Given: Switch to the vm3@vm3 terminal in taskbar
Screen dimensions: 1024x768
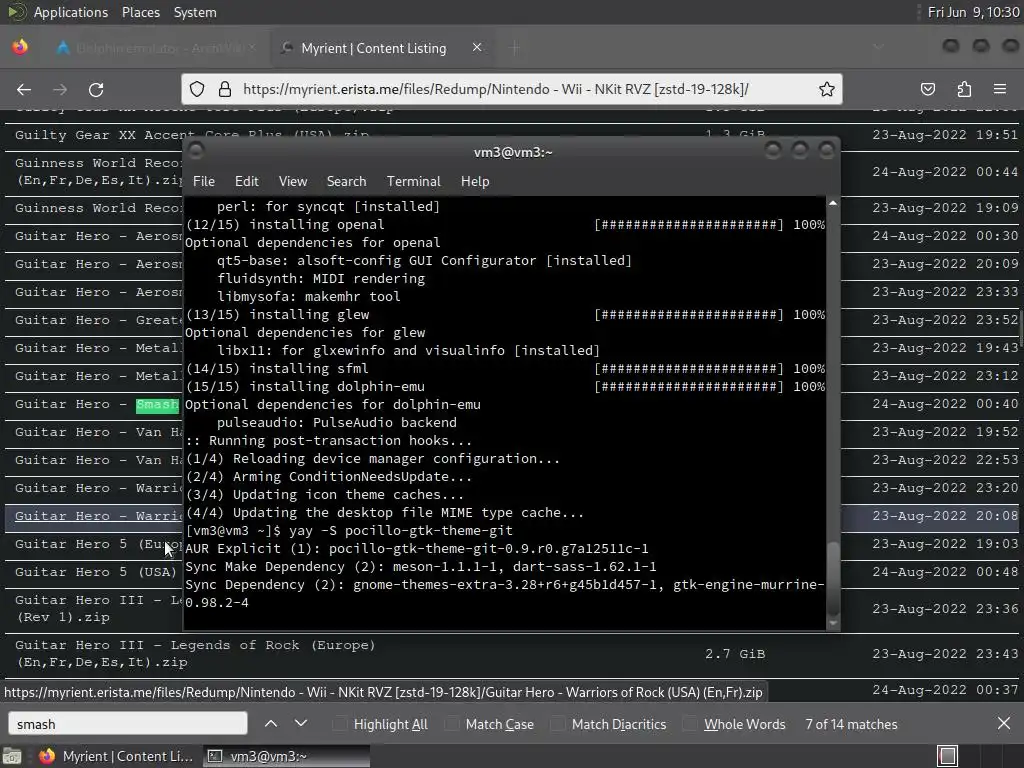Looking at the screenshot, I should (x=285, y=756).
